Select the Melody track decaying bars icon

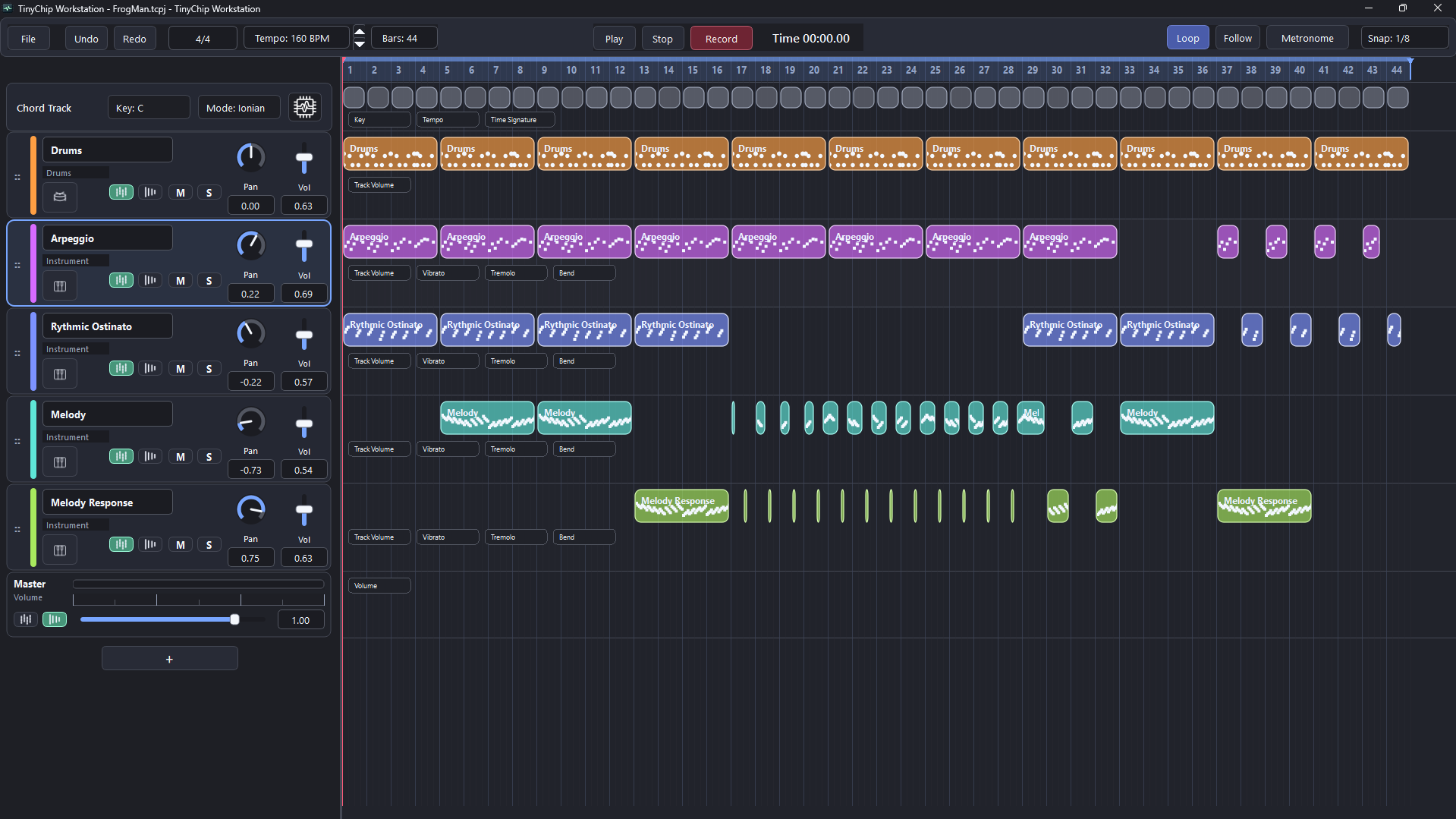pyautogui.click(x=150, y=456)
